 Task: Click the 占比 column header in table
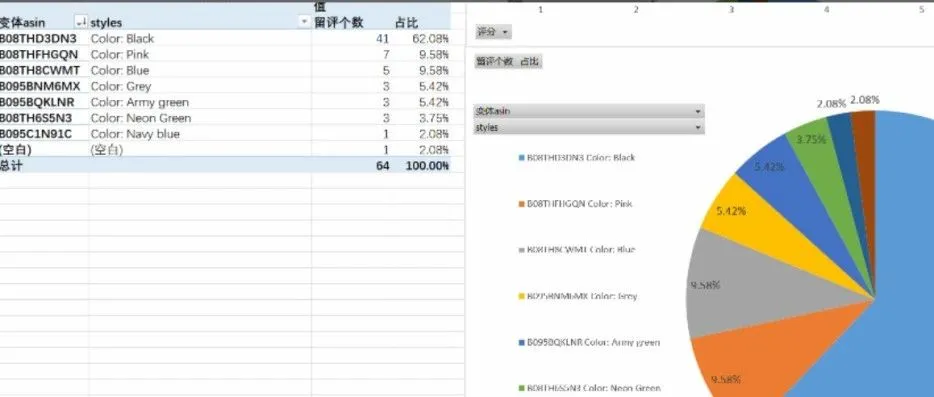[x=407, y=23]
